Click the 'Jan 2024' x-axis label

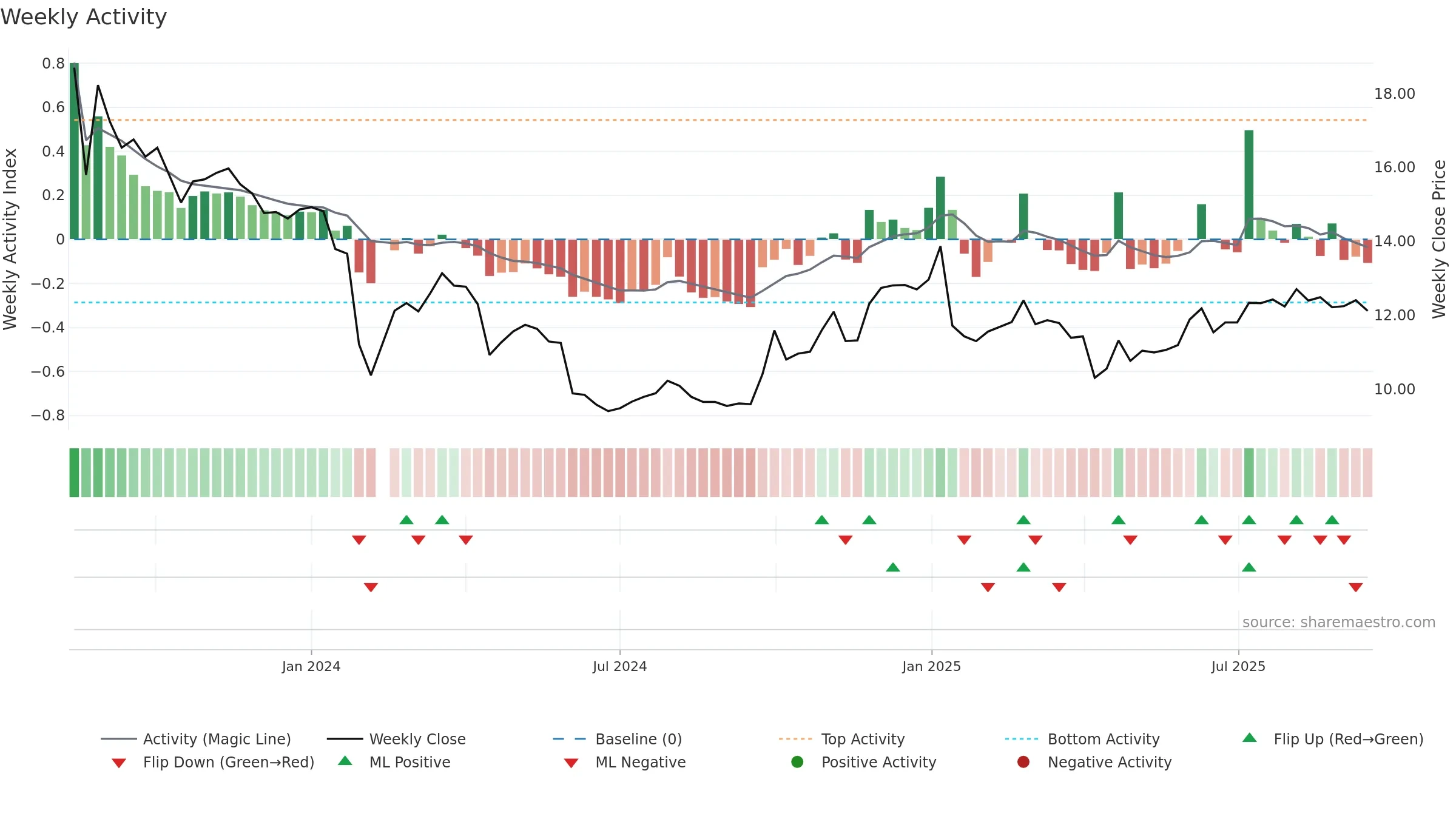coord(311,667)
